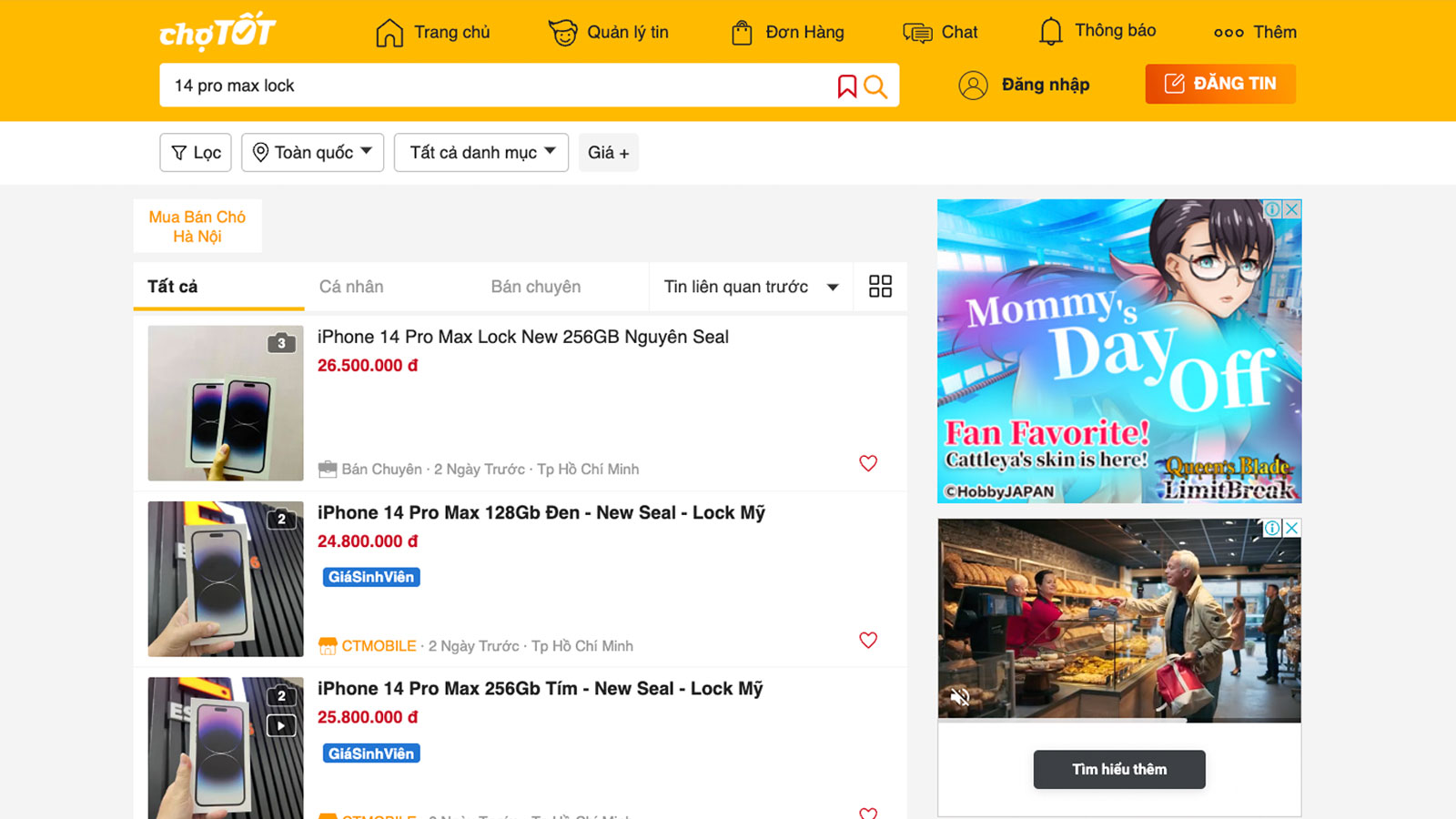Click Đăng nhập login link
Viewport: 1456px width, 819px height.
(x=1024, y=85)
